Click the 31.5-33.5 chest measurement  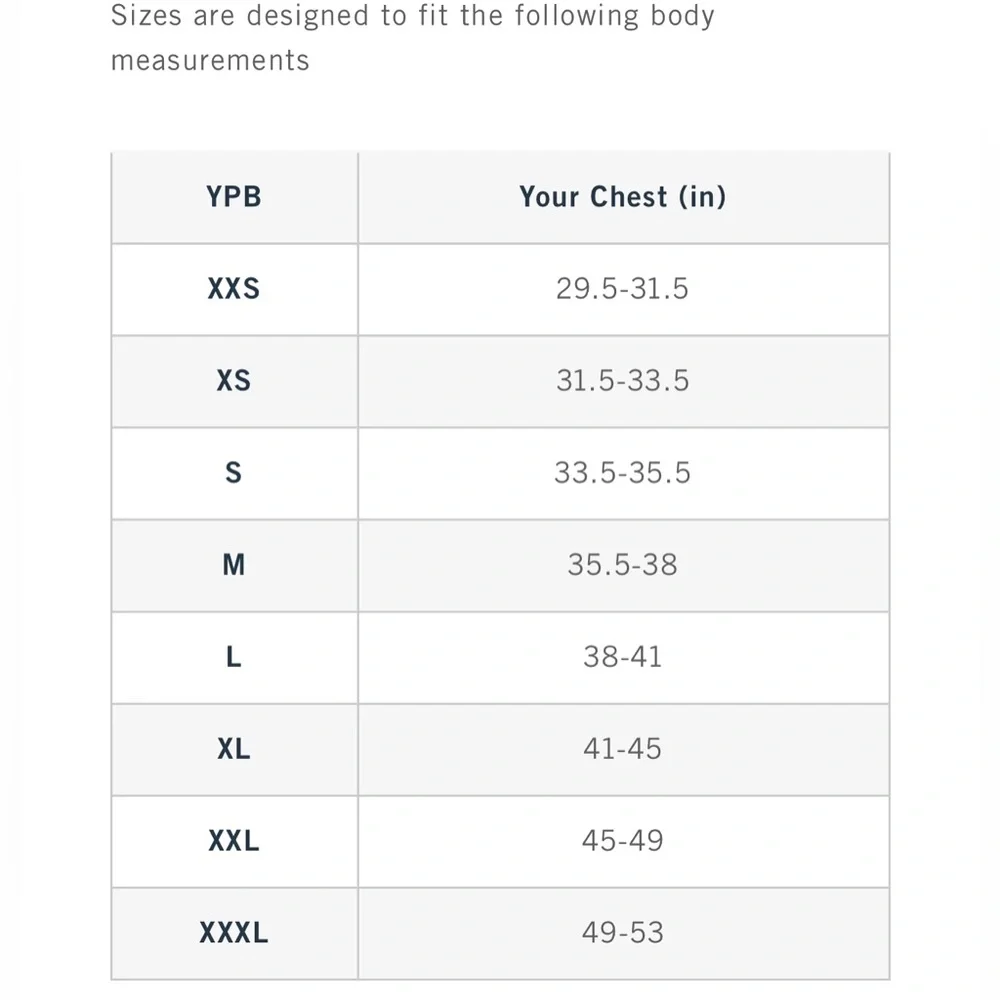coord(622,381)
